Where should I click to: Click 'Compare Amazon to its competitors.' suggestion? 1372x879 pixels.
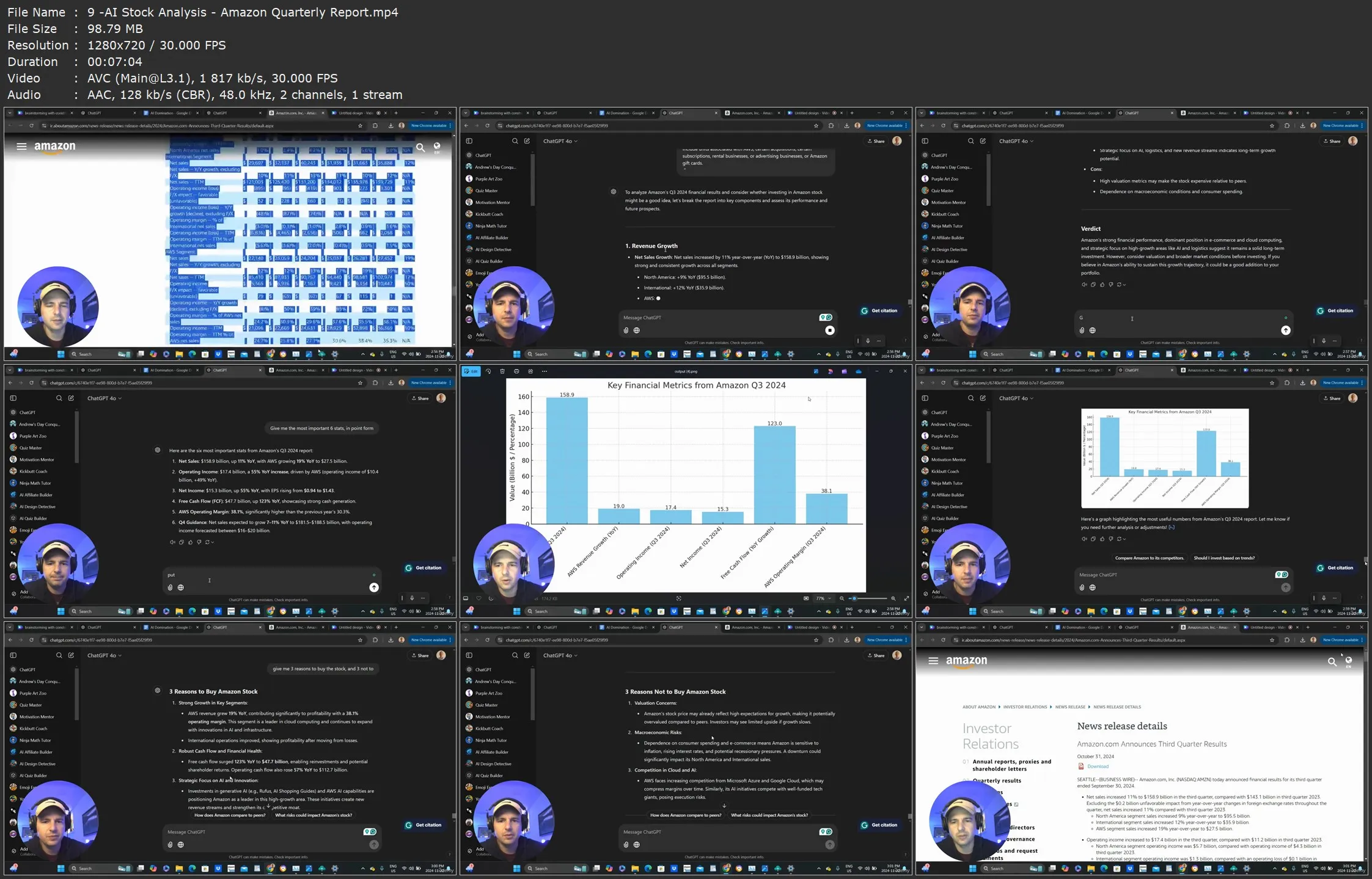click(x=1149, y=558)
